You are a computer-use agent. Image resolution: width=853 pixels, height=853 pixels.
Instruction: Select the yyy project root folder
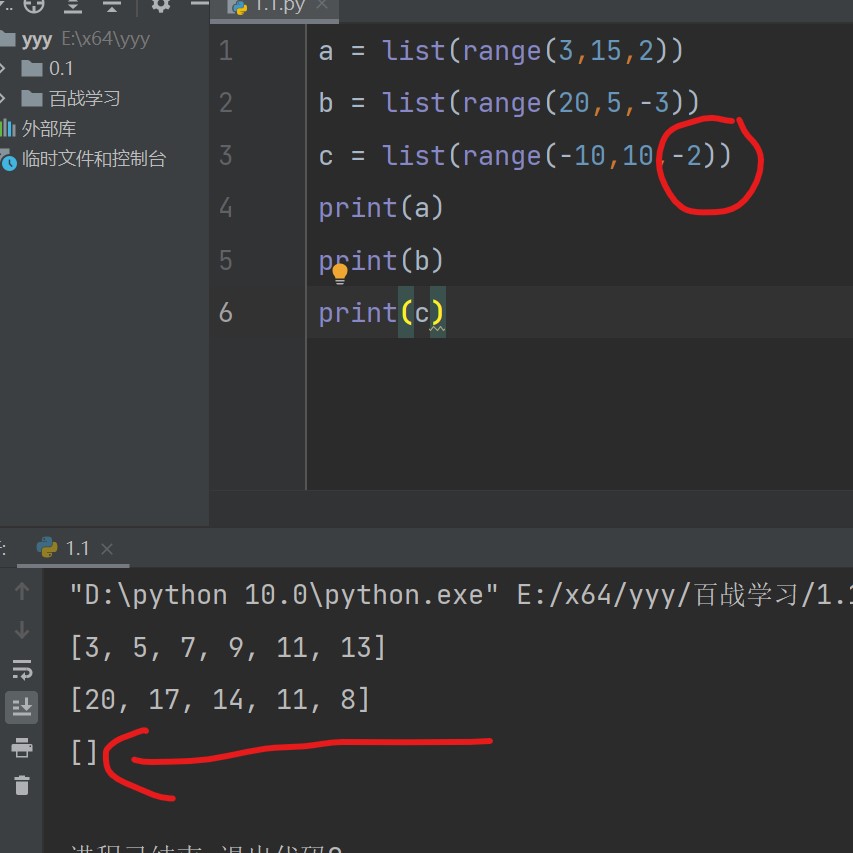pos(37,39)
